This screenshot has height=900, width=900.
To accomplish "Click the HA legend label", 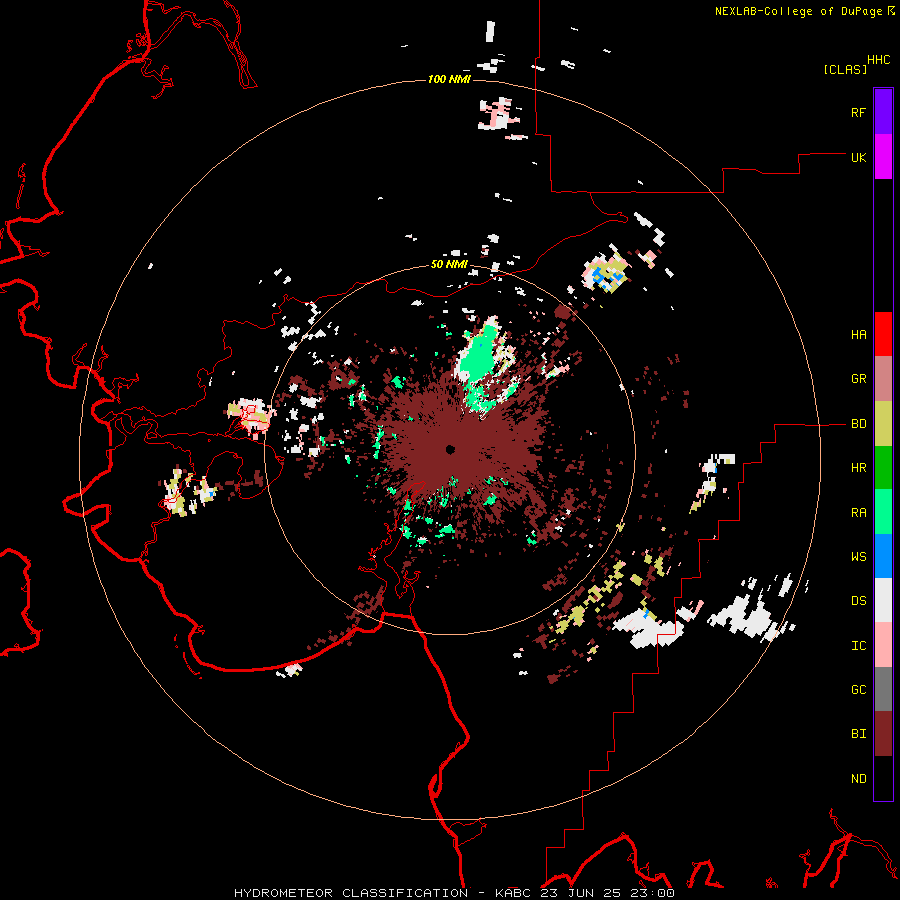I will pos(858,334).
